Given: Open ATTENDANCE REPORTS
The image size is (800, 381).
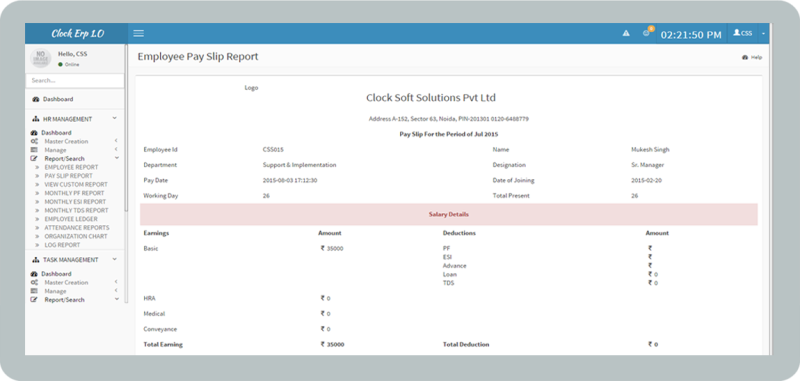Looking at the screenshot, I should tap(77, 228).
